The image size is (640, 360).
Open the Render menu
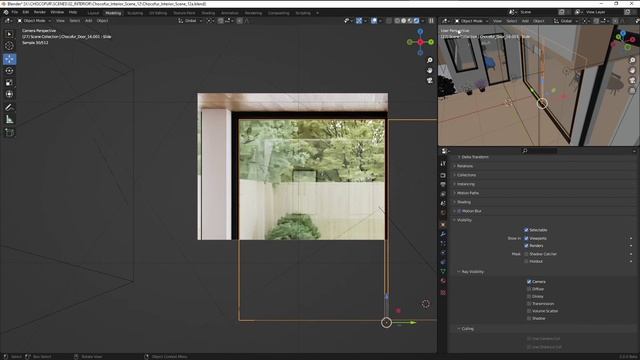click(40, 12)
